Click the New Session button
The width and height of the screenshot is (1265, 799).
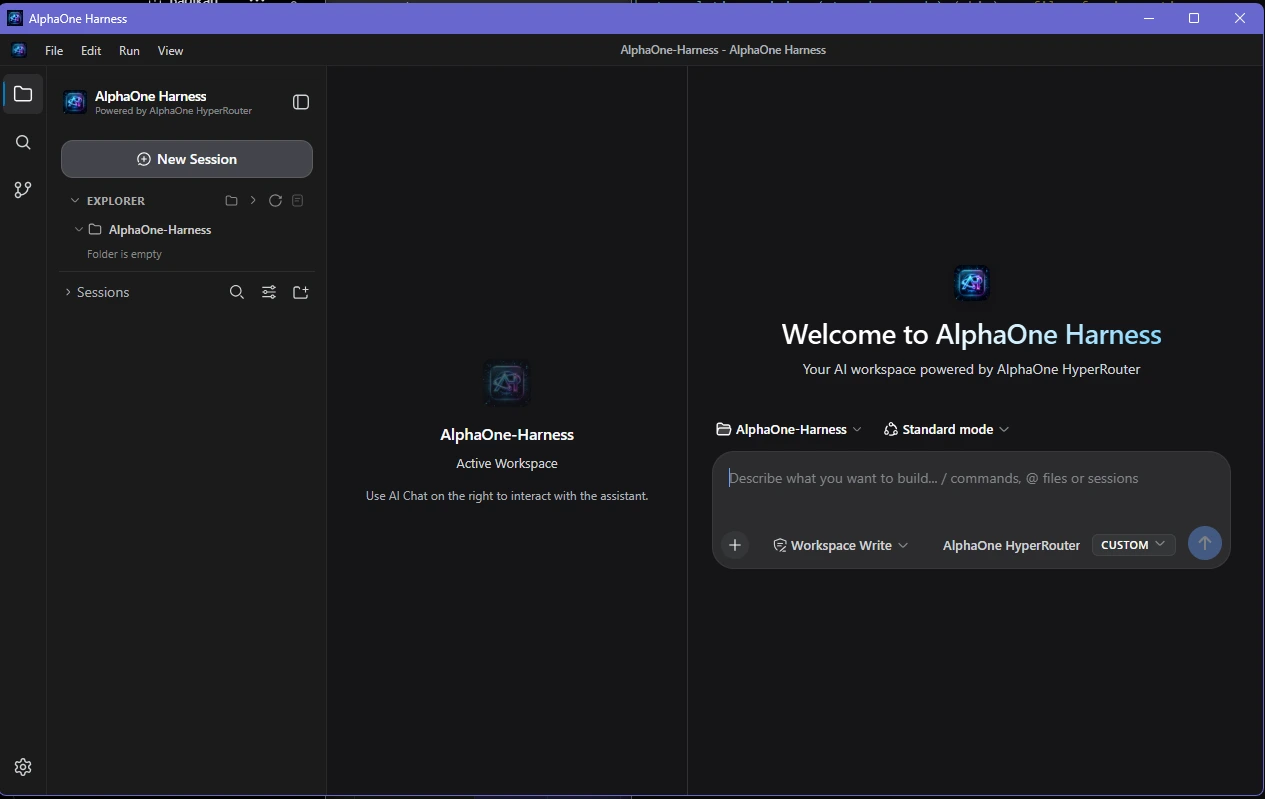[187, 159]
